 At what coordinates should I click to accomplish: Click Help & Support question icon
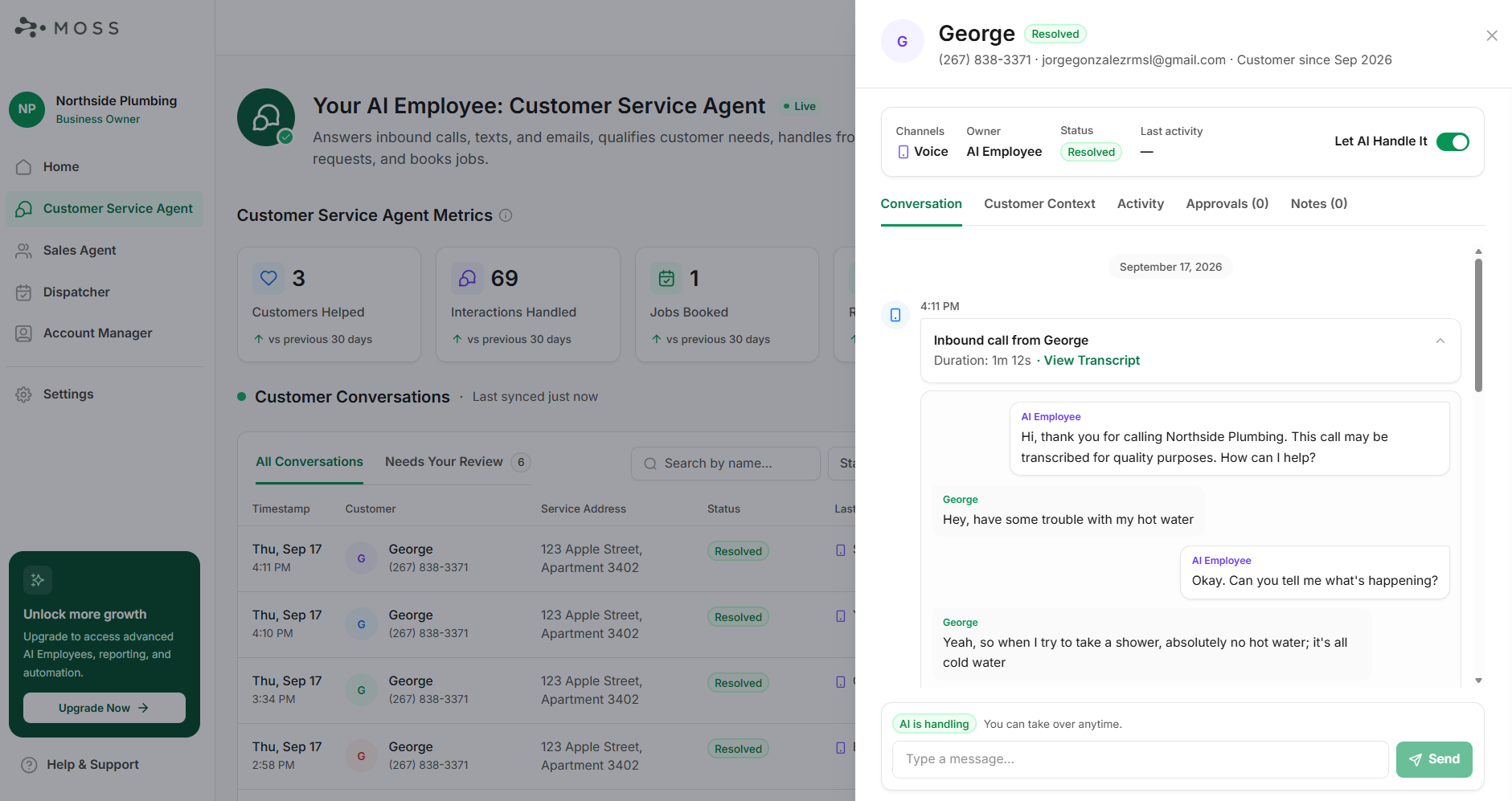(29, 765)
